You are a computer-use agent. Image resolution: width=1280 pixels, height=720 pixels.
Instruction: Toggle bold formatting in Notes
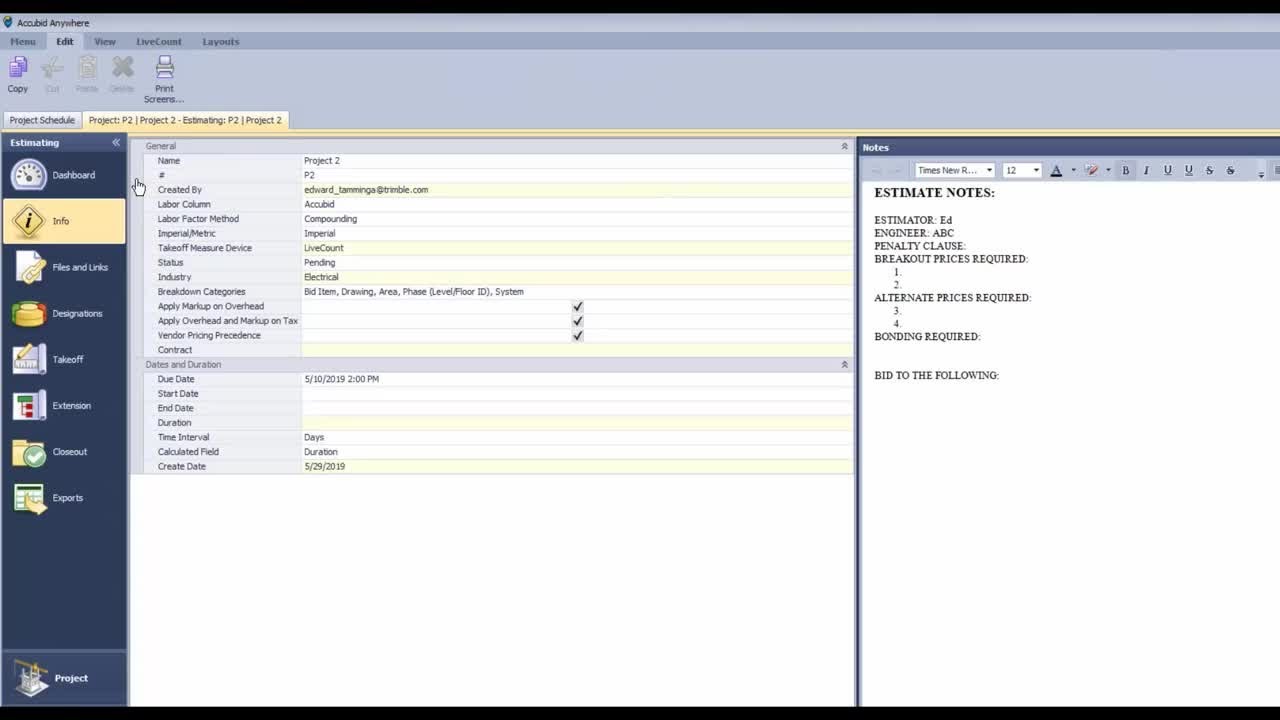click(x=1125, y=170)
